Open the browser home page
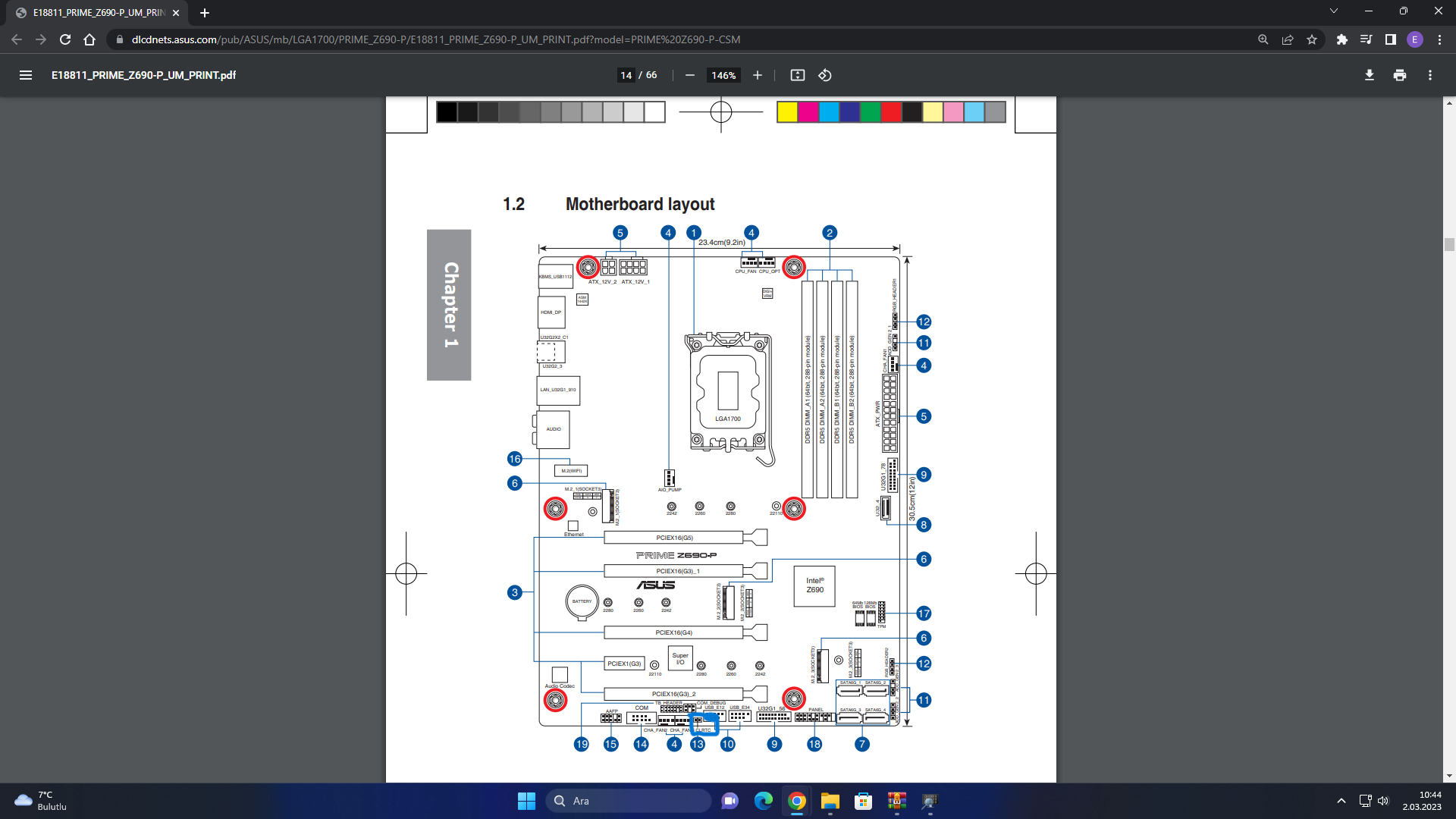The image size is (1456, 819). coord(89,39)
